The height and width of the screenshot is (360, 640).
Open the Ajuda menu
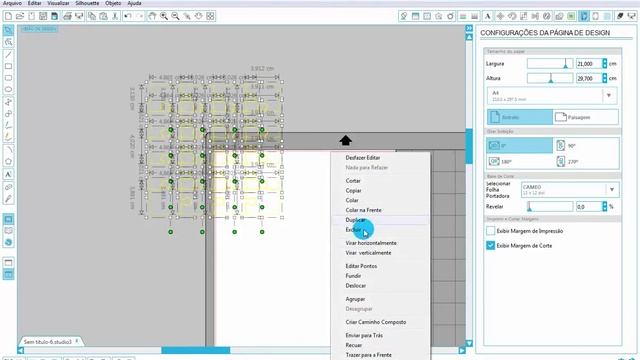tap(134, 3)
